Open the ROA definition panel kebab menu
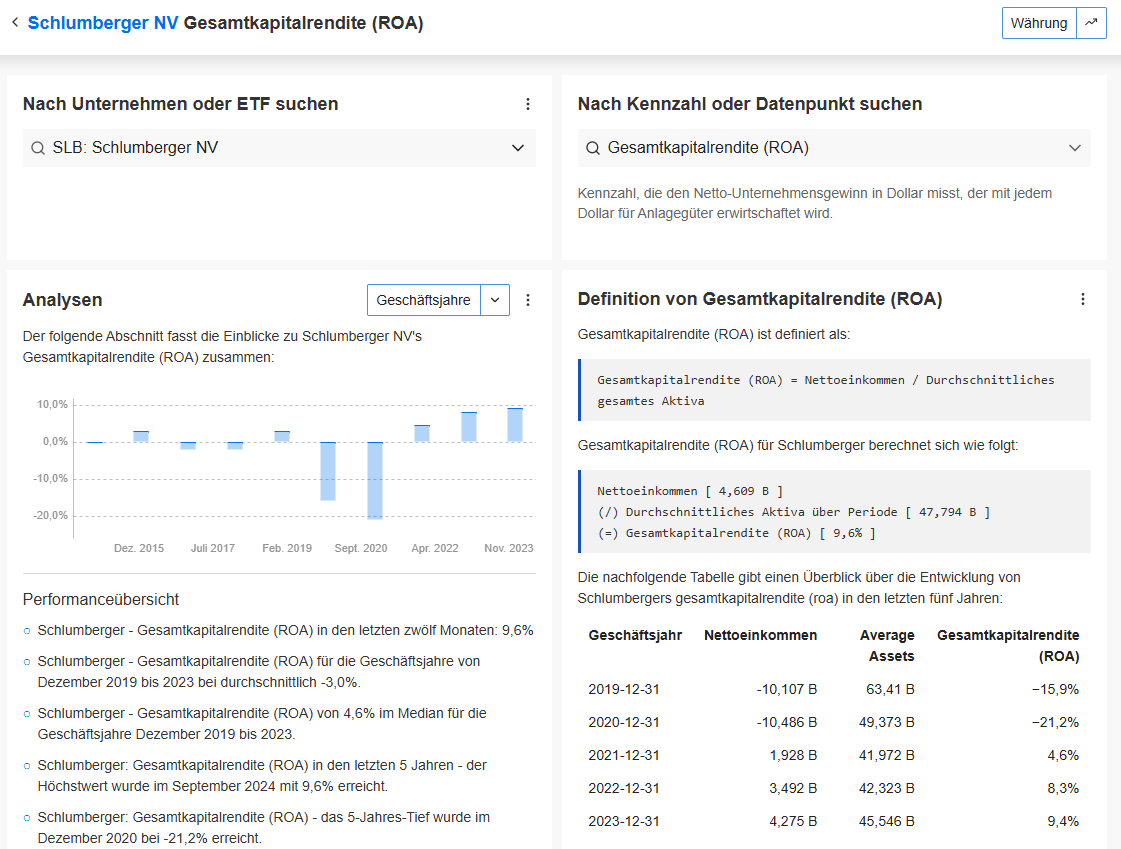The height and width of the screenshot is (849, 1121). tap(1082, 298)
